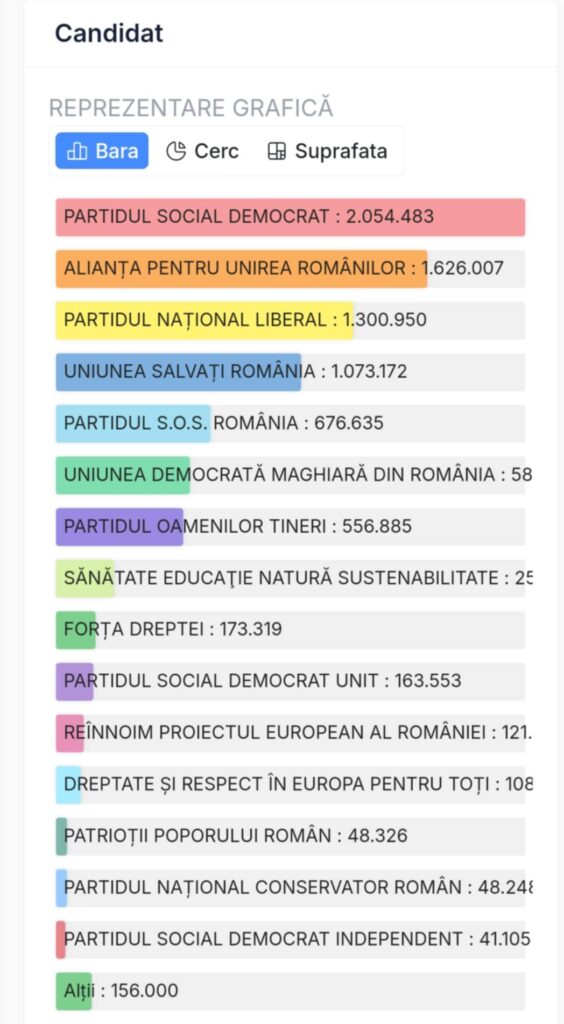Select the Partidul Oamenilor Tineri purple bar
564x1024 pixels.
[119, 527]
